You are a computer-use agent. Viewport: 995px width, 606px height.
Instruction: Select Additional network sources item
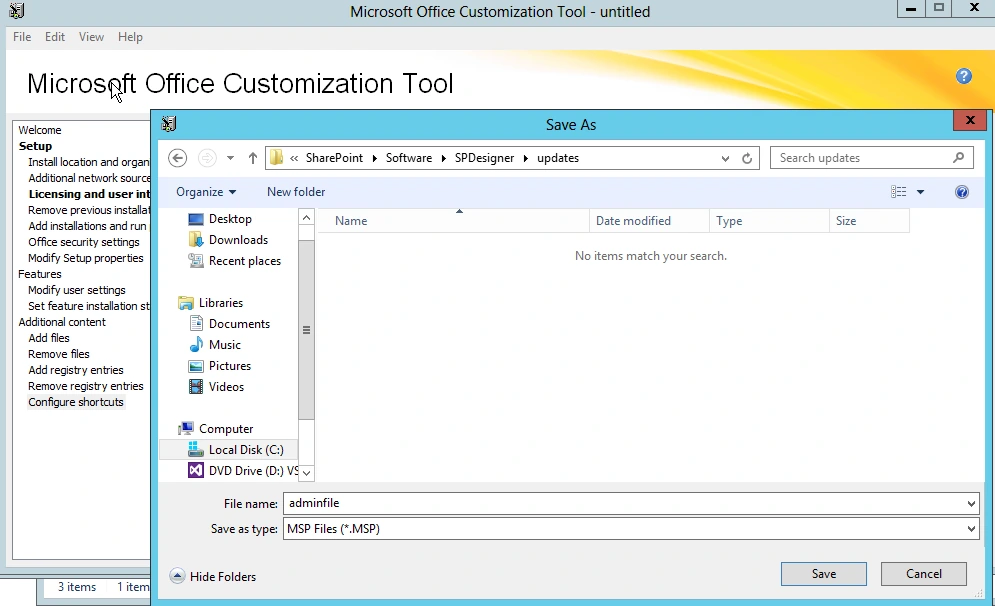coord(89,178)
